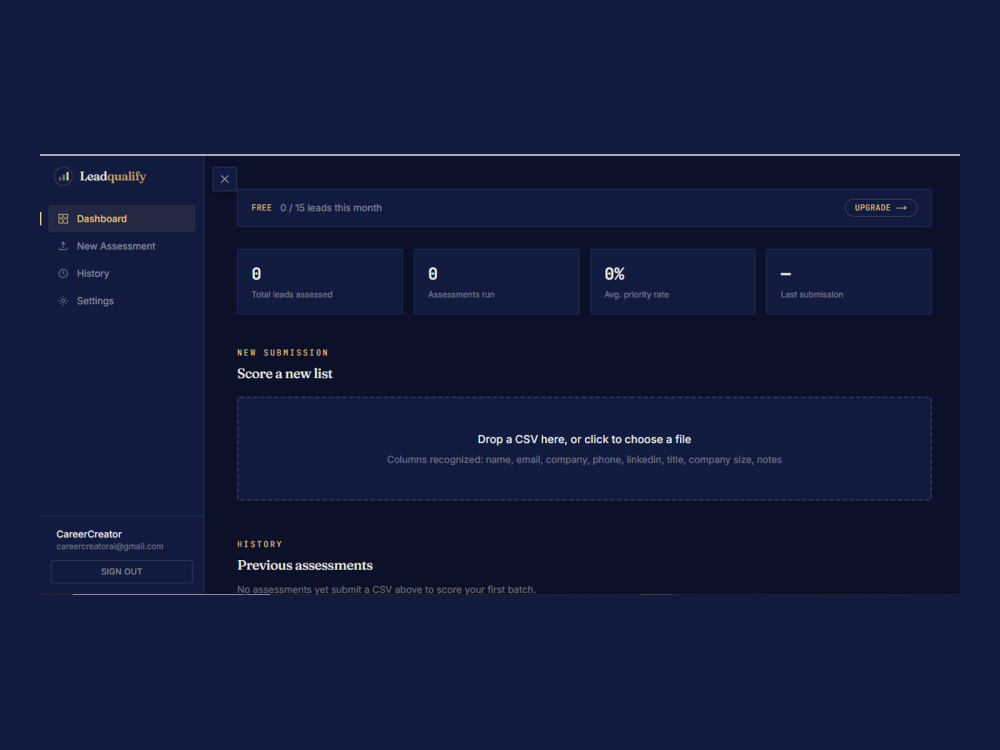Screen dimensions: 1000x750
Task: Open the Dashboard menu item
Action: (x=122, y=219)
